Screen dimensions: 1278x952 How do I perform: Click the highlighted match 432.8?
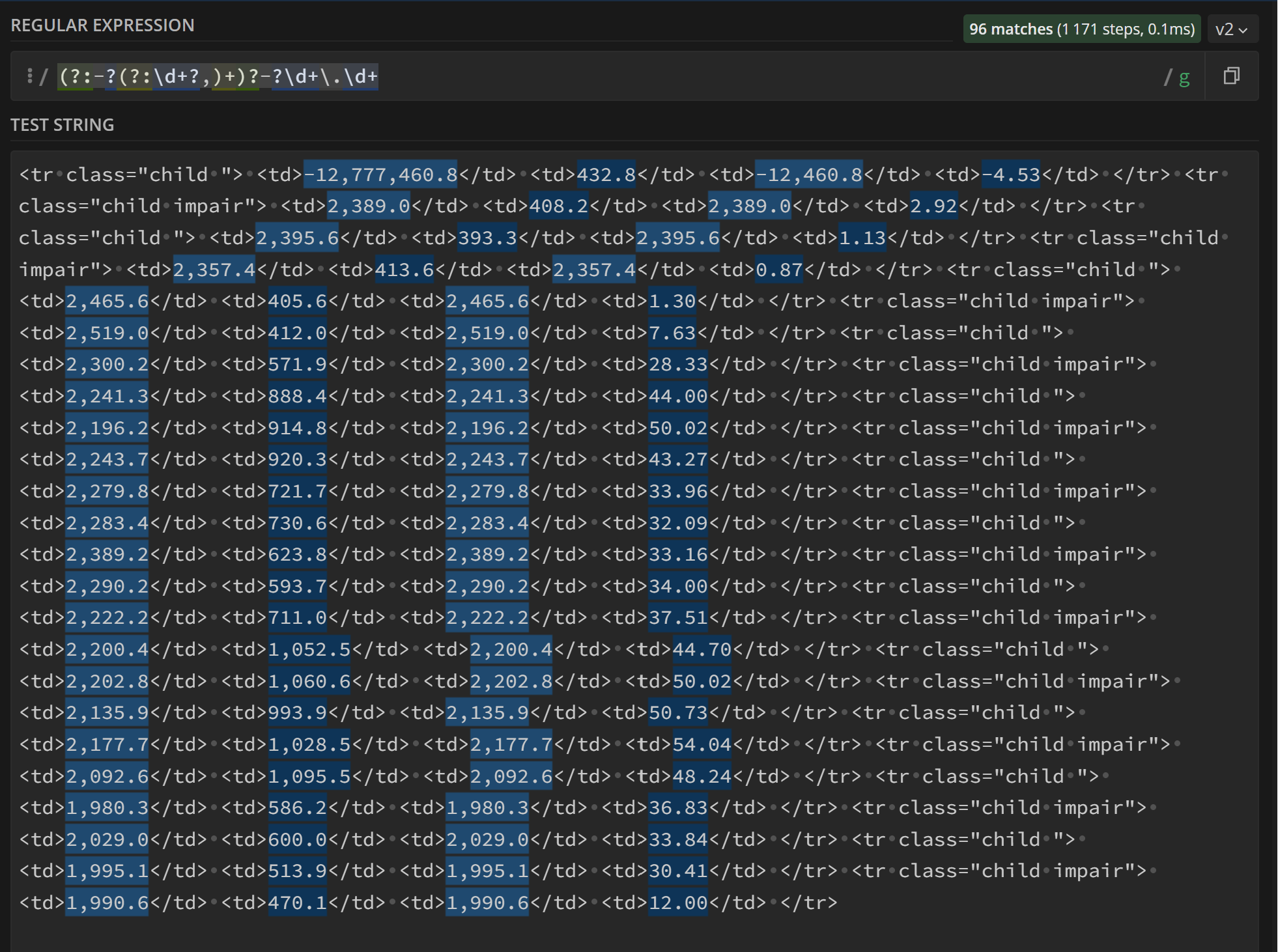pos(606,175)
